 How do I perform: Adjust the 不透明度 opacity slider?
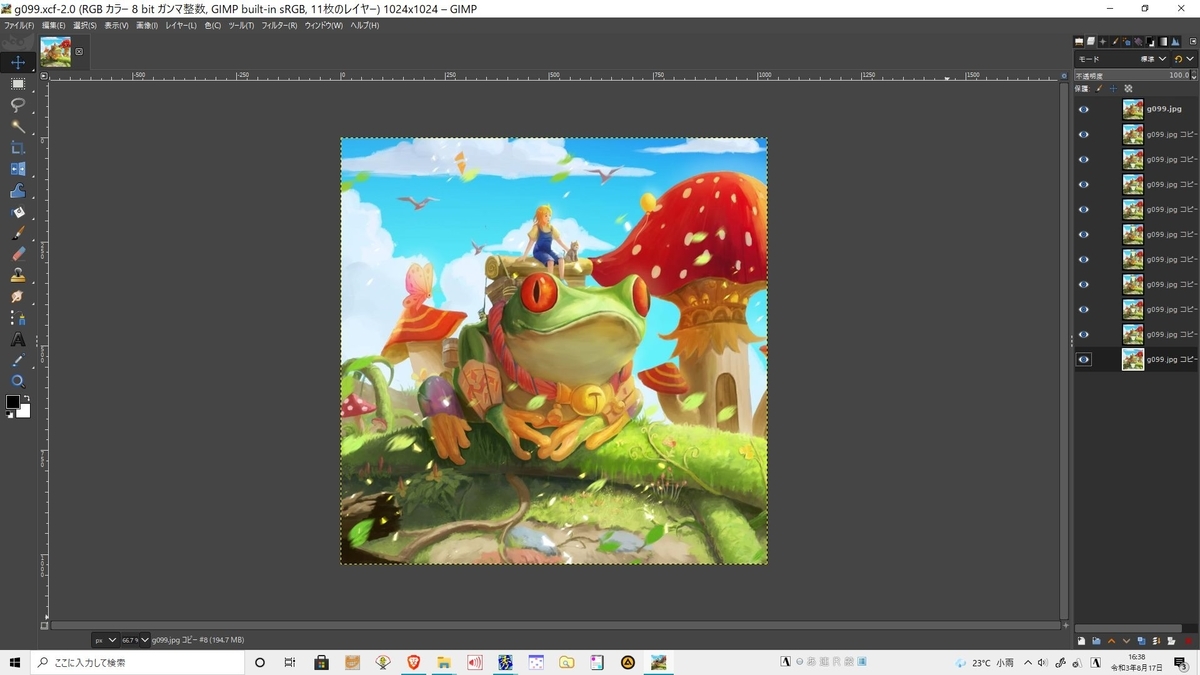click(1135, 75)
